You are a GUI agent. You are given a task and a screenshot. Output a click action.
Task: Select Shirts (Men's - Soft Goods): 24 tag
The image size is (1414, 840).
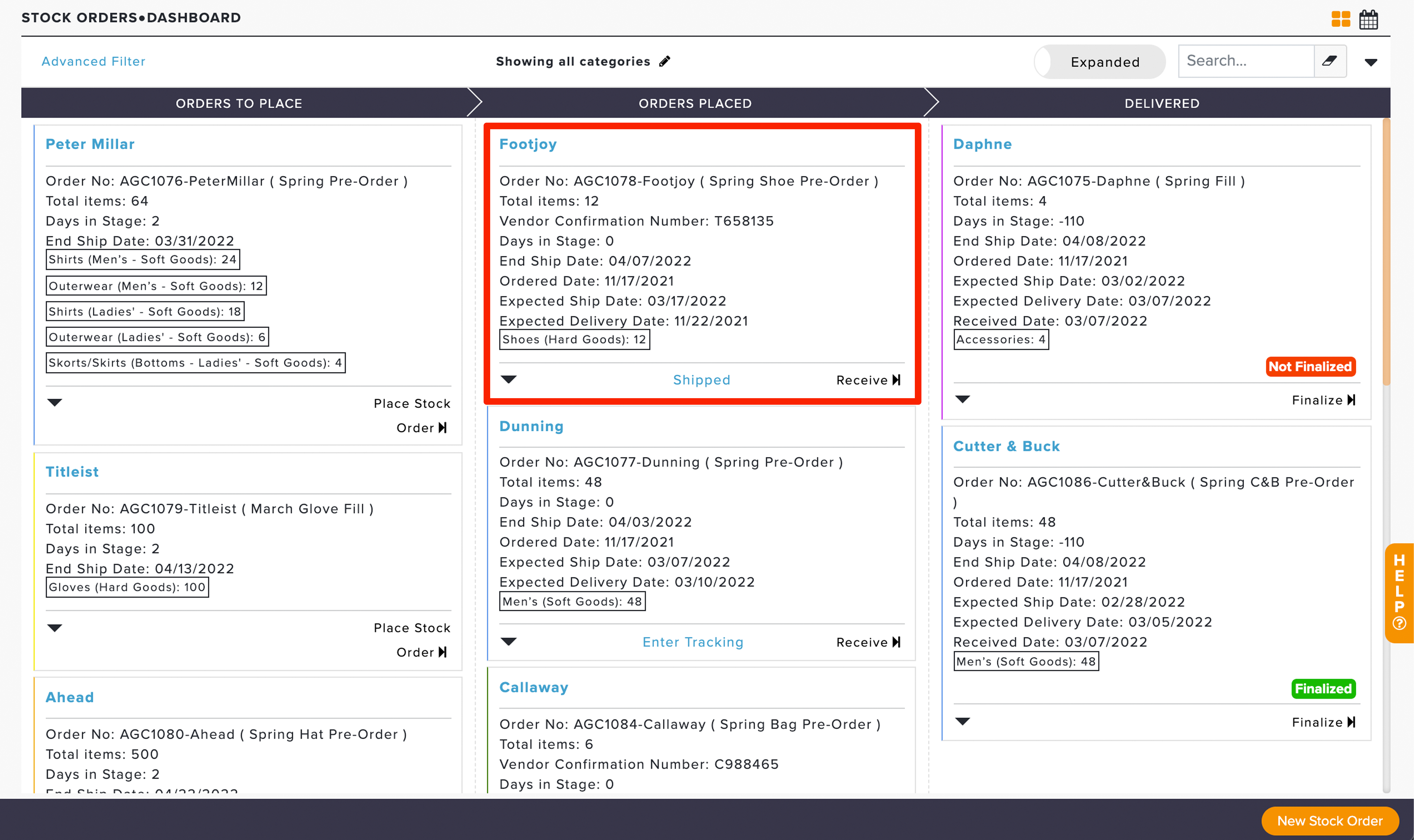tap(143, 259)
